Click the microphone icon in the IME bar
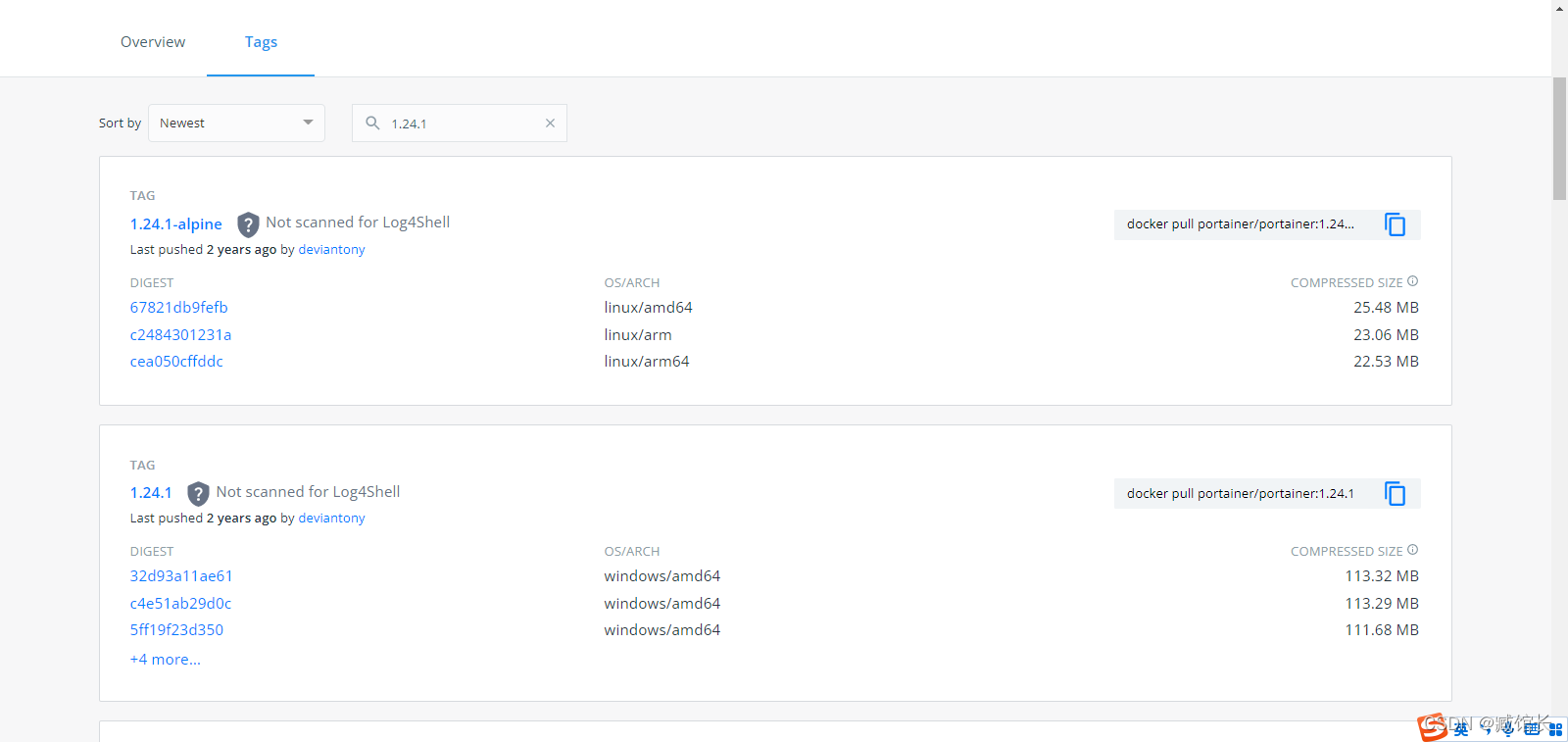The height and width of the screenshot is (742, 1568). click(1507, 729)
